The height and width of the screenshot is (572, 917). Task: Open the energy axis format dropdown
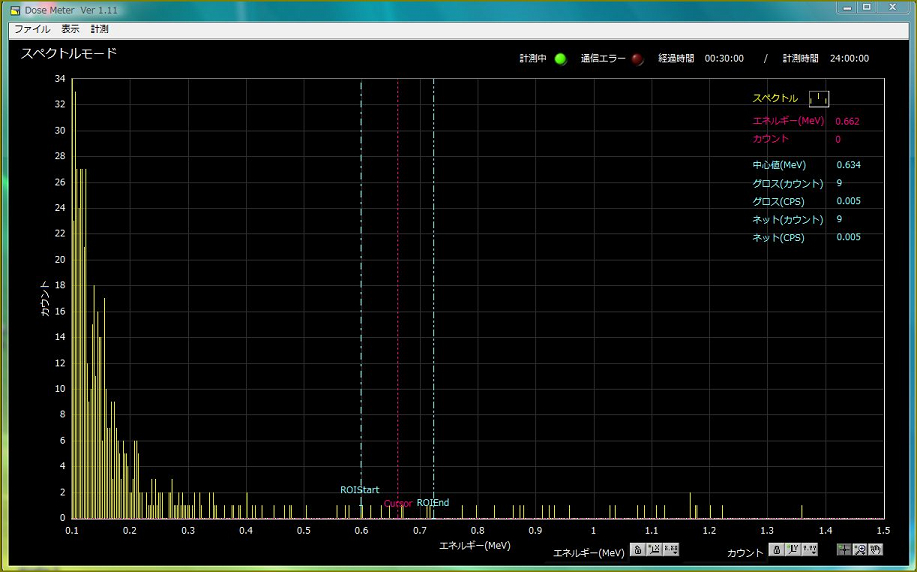[x=671, y=550]
